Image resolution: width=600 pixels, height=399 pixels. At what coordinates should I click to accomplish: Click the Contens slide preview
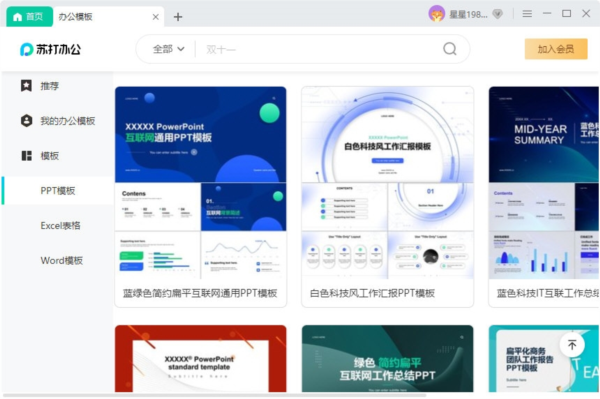click(x=157, y=207)
